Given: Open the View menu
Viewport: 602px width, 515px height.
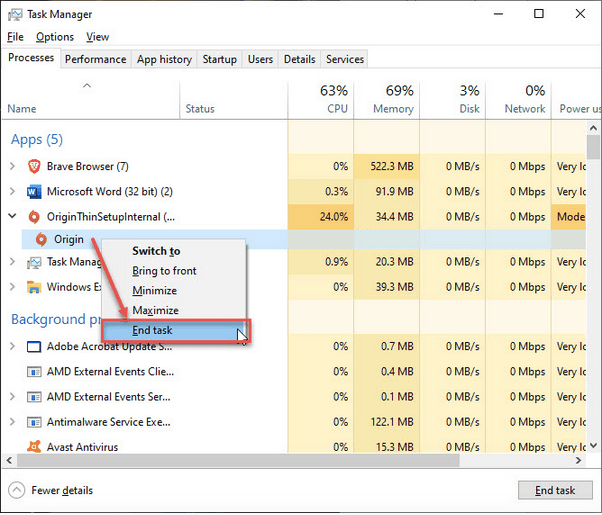Looking at the screenshot, I should (x=98, y=37).
